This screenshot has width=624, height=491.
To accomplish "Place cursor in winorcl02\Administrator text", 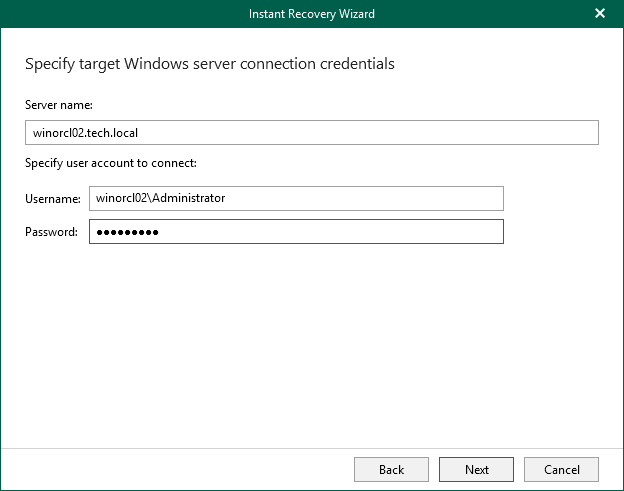I will pos(160,198).
